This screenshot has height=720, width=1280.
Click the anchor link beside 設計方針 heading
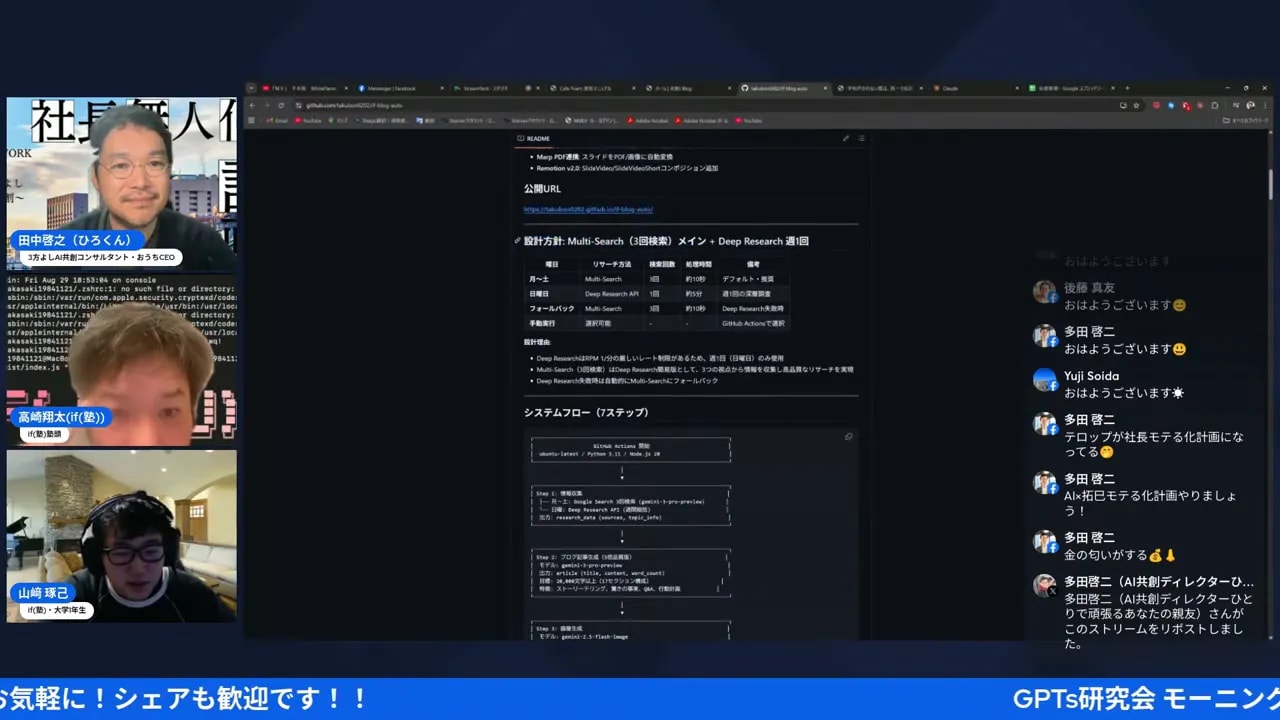(x=516, y=241)
